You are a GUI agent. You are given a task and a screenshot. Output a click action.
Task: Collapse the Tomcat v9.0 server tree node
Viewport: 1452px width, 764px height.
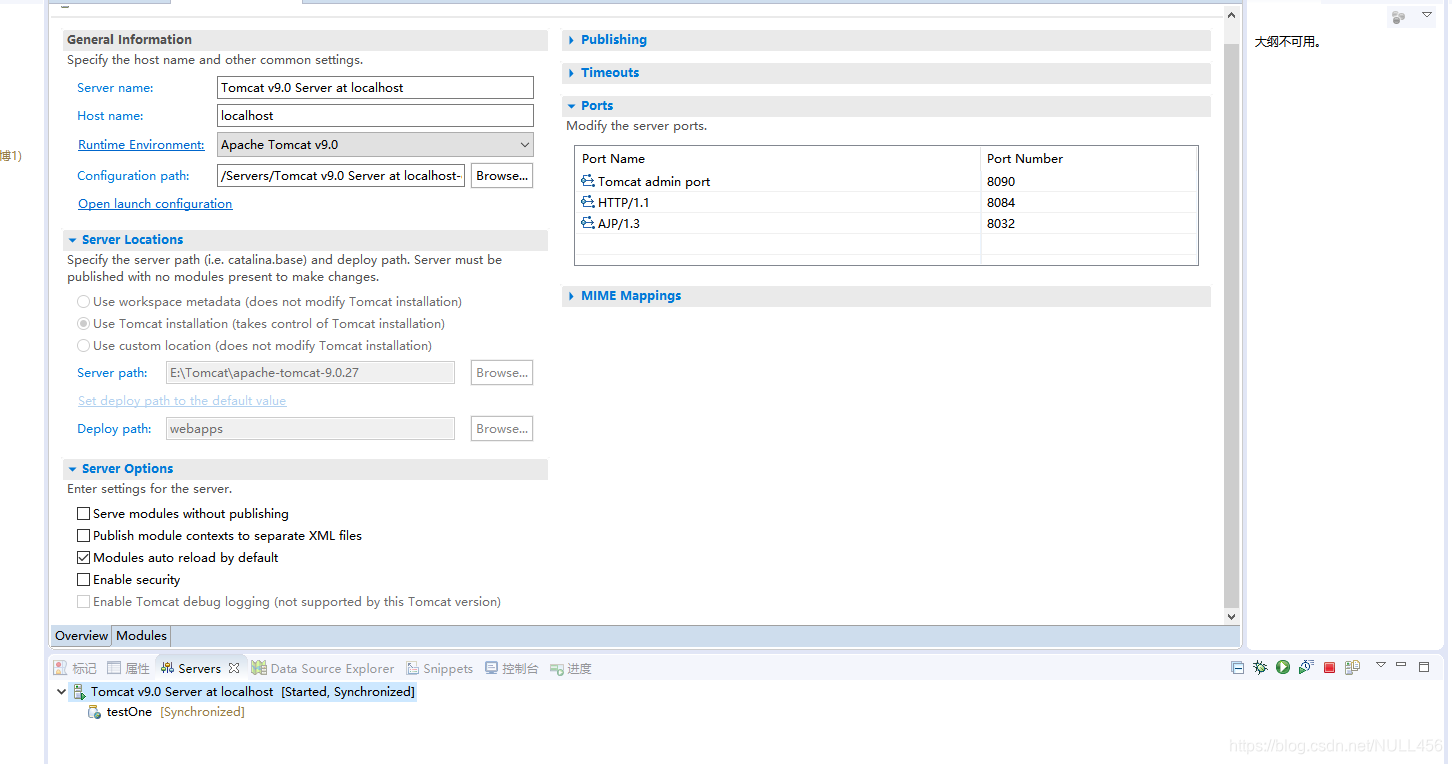click(61, 692)
